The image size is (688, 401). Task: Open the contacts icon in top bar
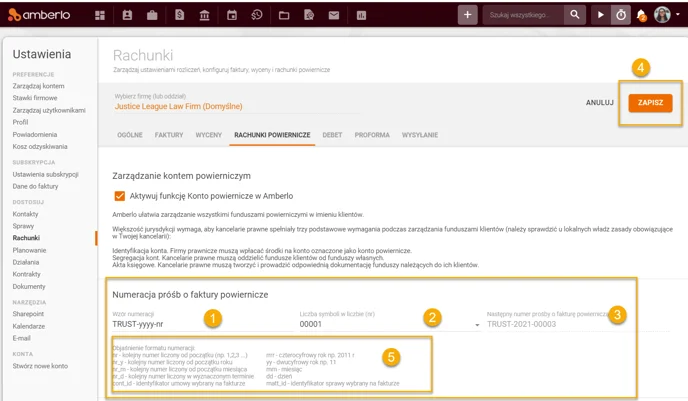coord(127,15)
